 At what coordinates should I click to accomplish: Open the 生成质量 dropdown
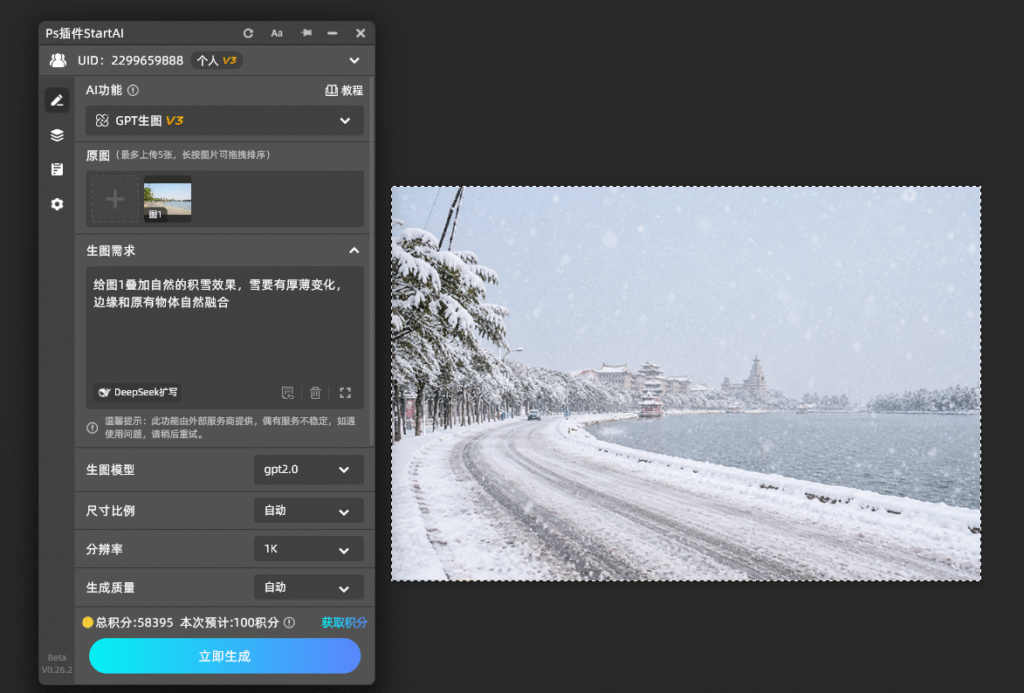coord(308,588)
